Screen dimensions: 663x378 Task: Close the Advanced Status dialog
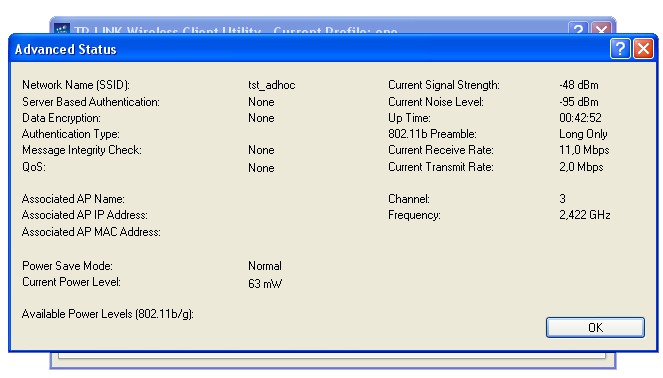pyautogui.click(x=643, y=49)
